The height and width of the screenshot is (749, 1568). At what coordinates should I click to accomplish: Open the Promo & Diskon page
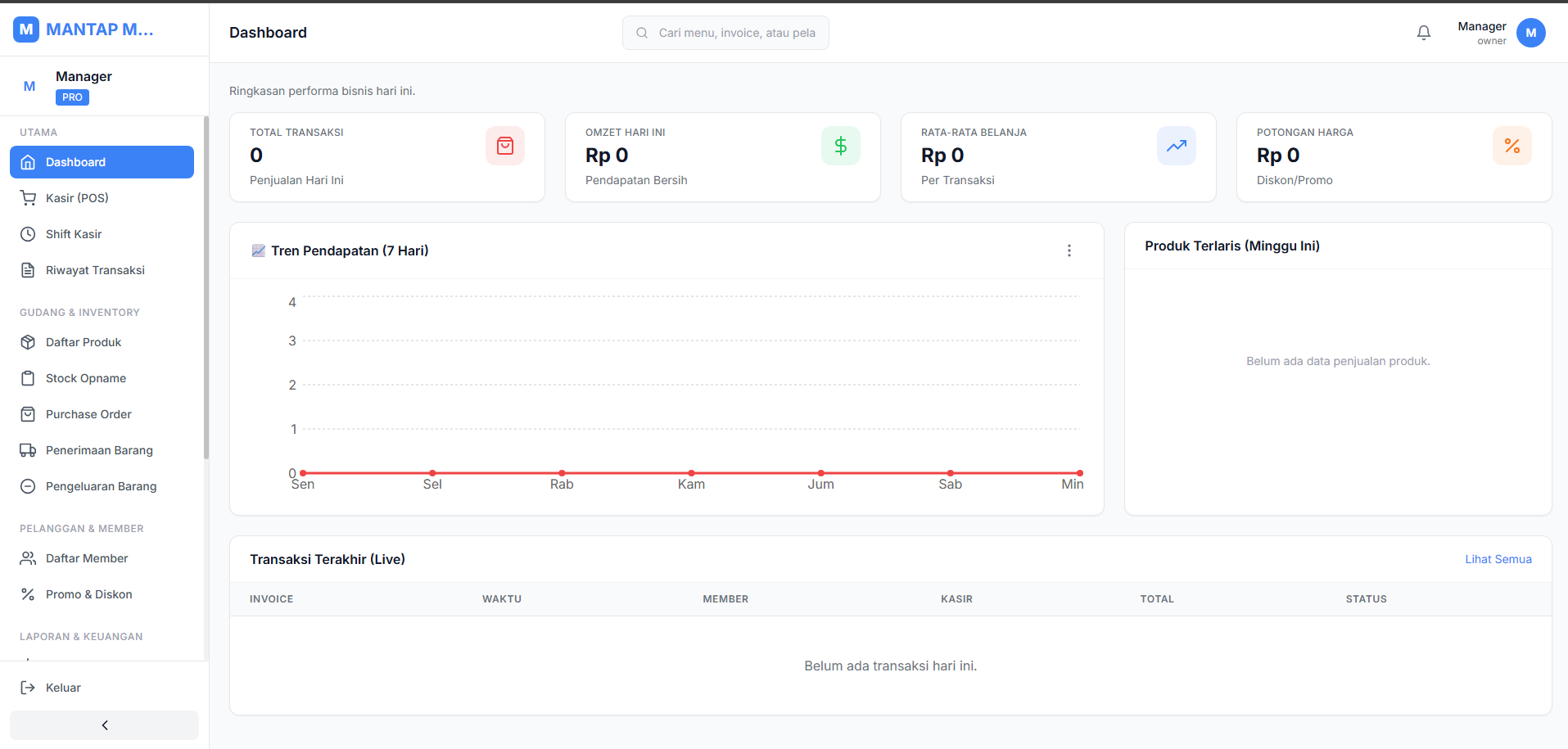102,594
